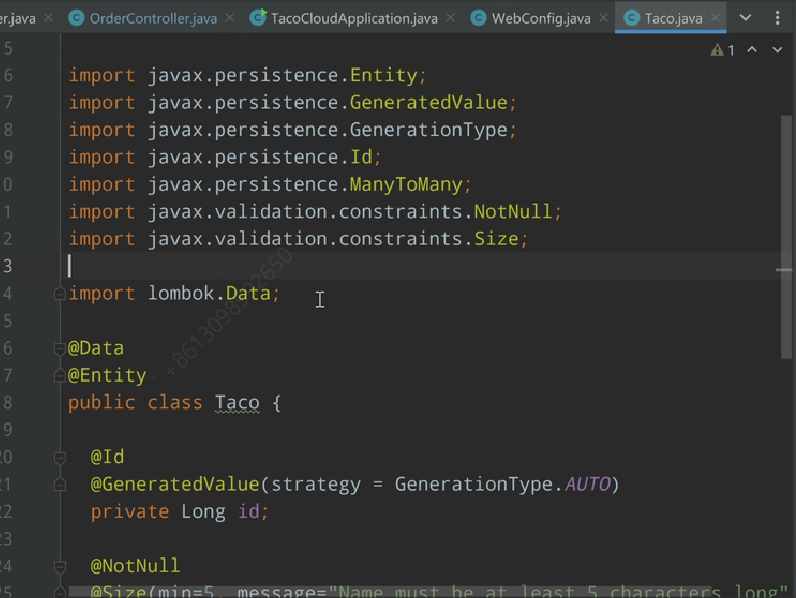
Task: Click the Taco class name
Action: point(237,403)
